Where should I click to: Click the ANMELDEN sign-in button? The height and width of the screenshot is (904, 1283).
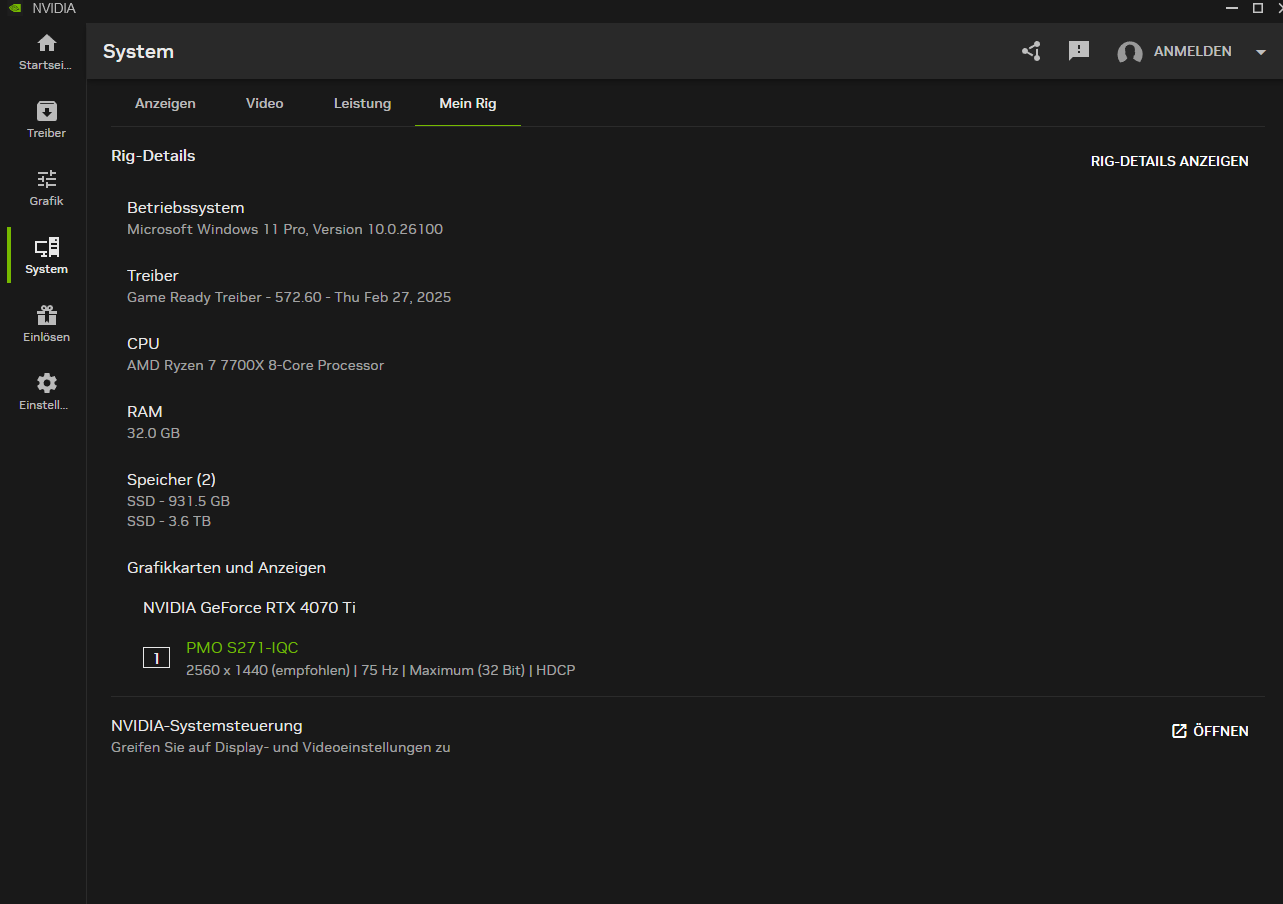[1193, 52]
